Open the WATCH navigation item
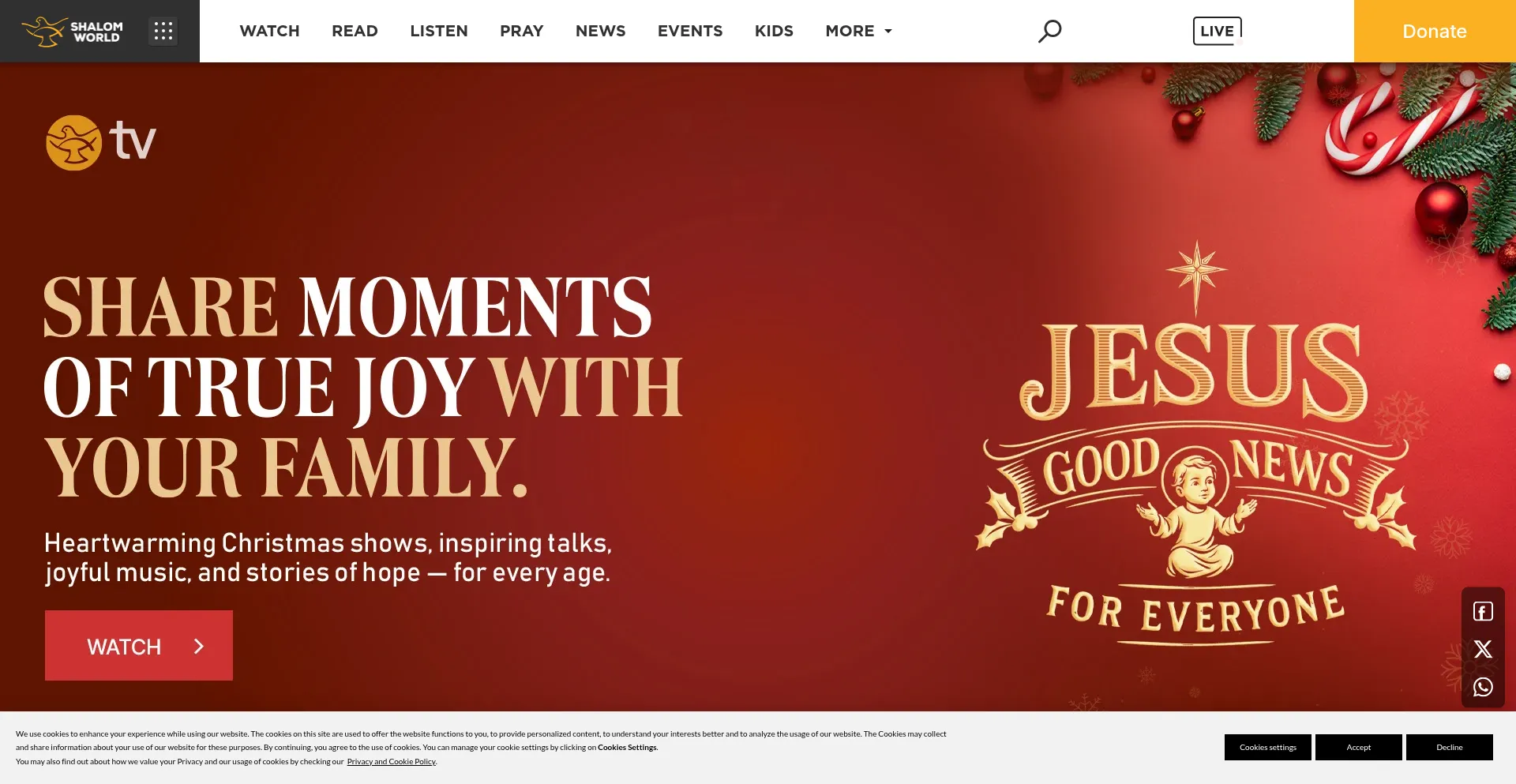The width and height of the screenshot is (1516, 784). (270, 31)
